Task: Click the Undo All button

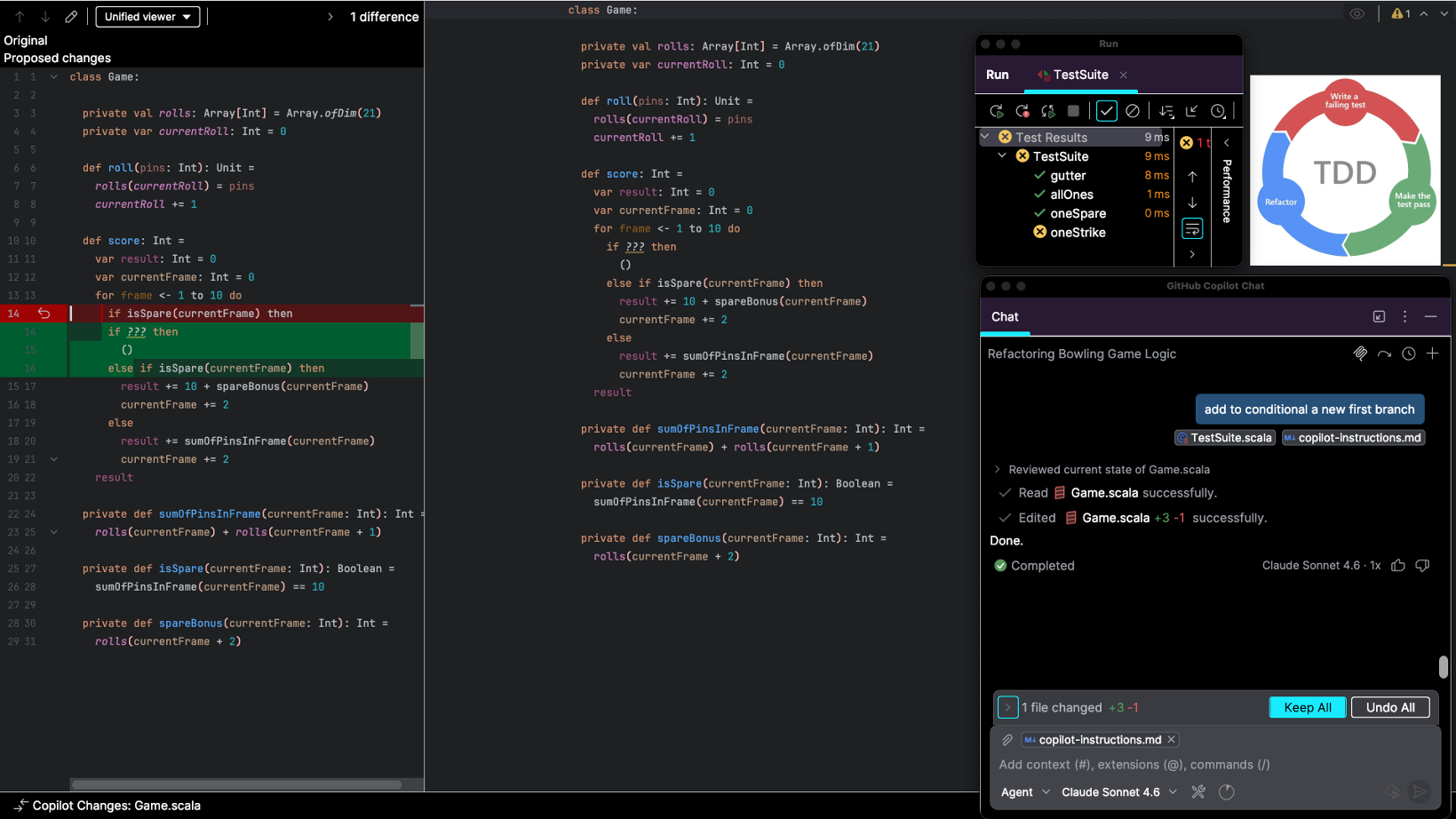Action: 1389,708
